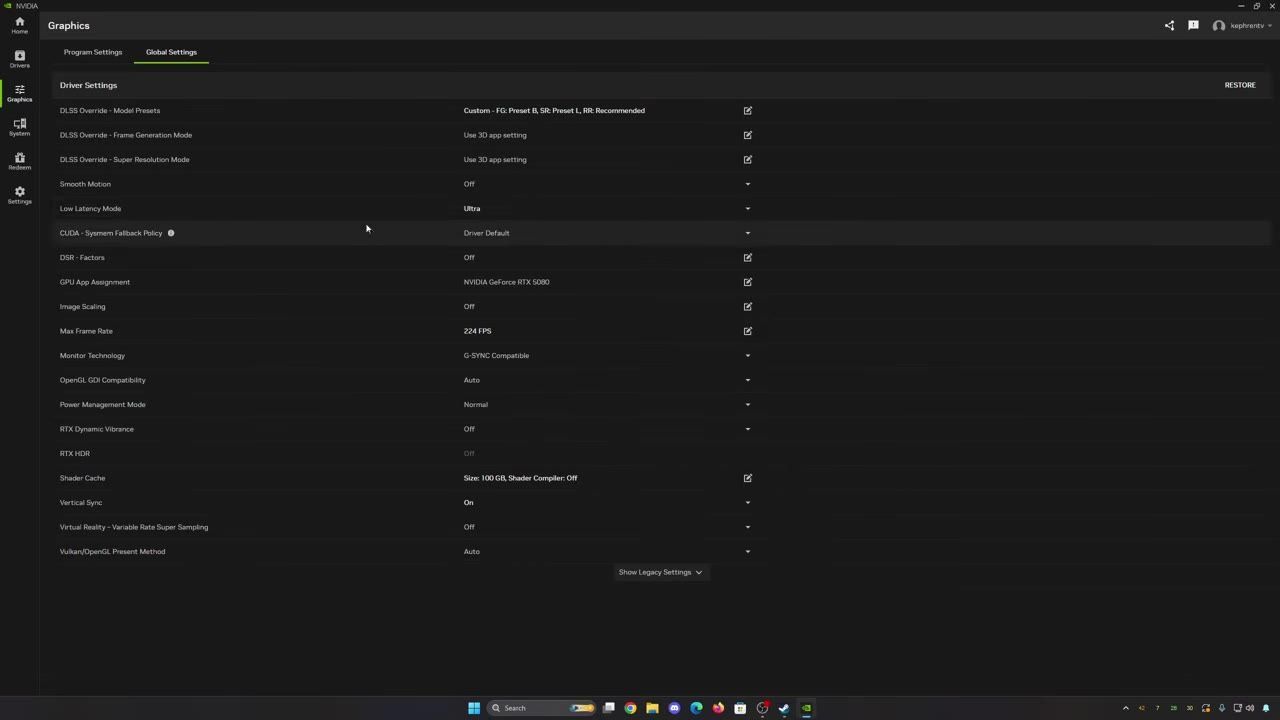Click the Ultra value of Low Latency Mode
1280x720 pixels.
point(472,208)
